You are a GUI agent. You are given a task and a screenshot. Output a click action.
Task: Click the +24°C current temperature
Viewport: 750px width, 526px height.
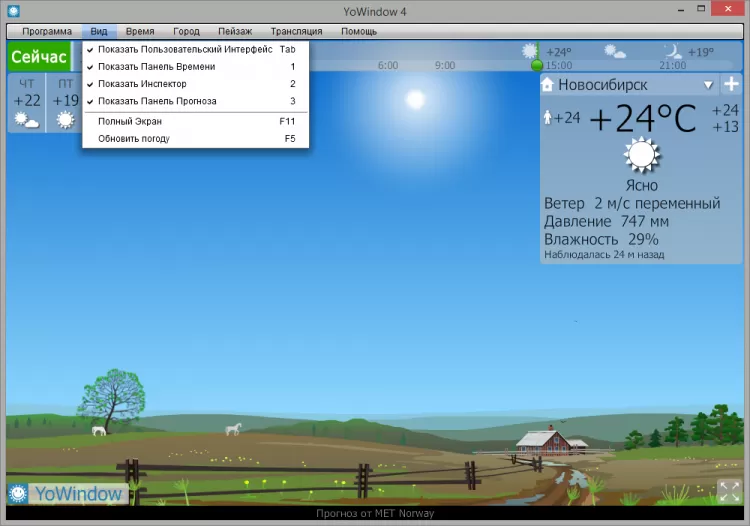pyautogui.click(x=643, y=119)
